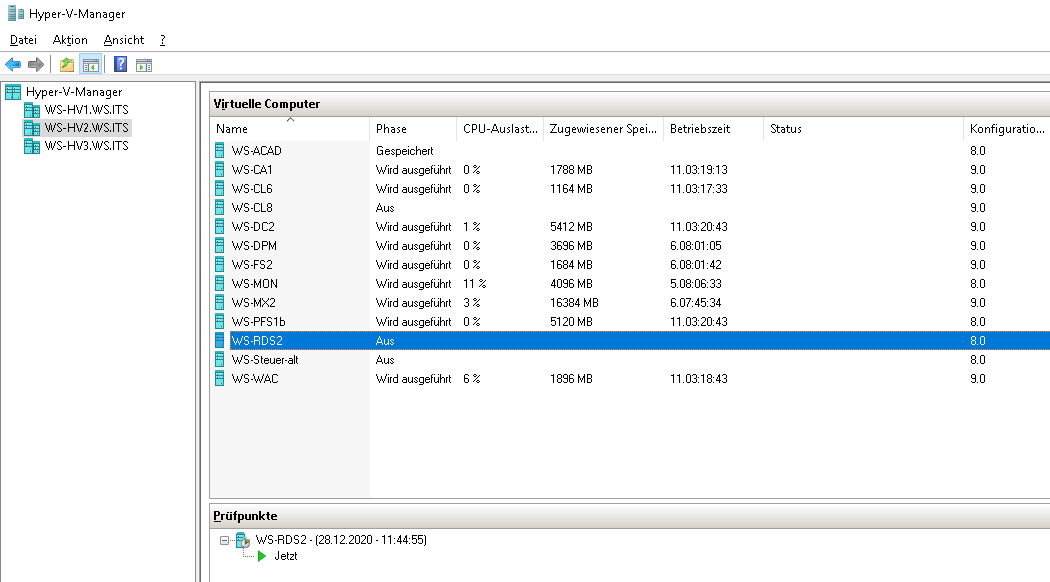Sort by the CPU-Auslast... column header
This screenshot has width=1050, height=582.
point(500,129)
